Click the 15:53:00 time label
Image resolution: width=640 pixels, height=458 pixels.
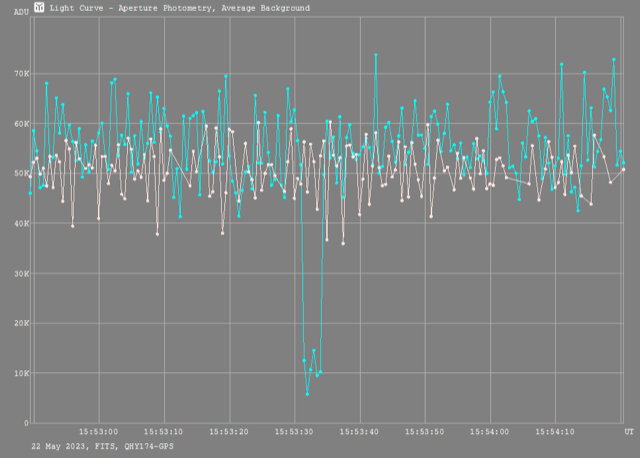98,432
